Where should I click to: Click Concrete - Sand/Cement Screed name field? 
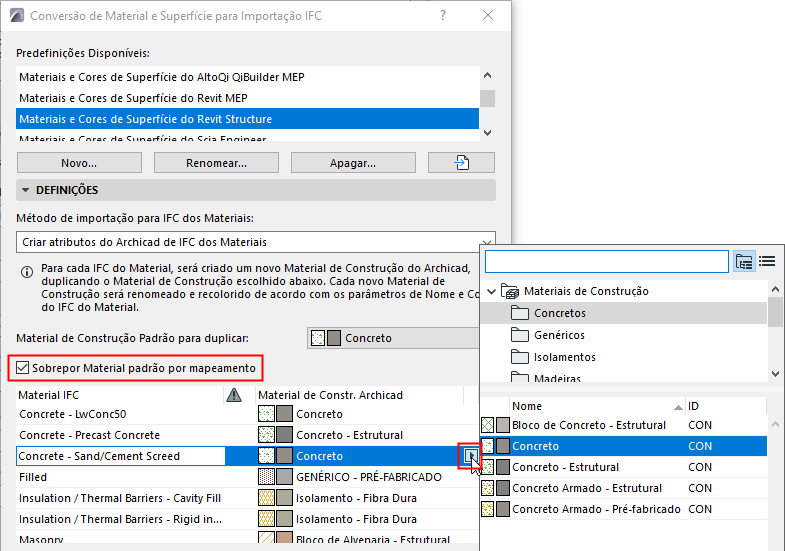click(120, 456)
